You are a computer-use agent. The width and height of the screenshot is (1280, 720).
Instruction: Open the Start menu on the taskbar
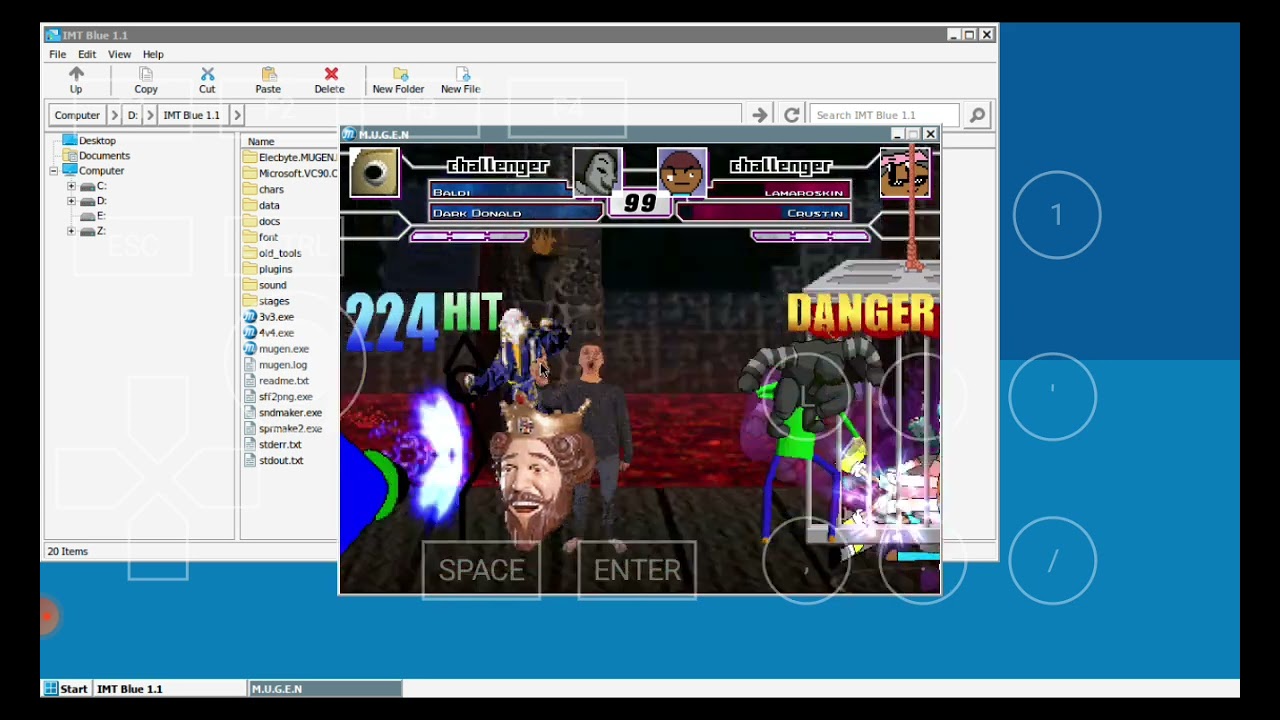pos(66,689)
